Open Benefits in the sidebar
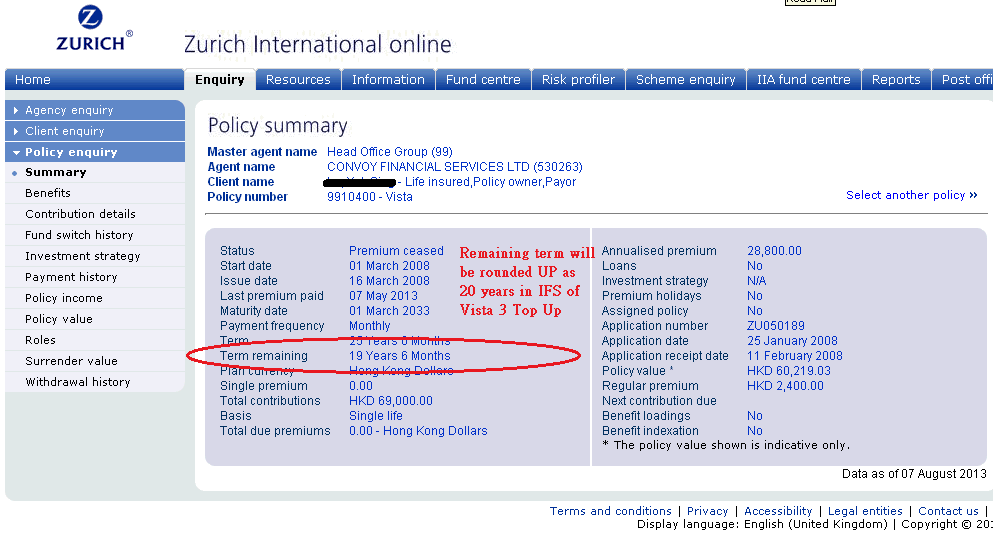Viewport: 993px width, 535px height. [48, 193]
